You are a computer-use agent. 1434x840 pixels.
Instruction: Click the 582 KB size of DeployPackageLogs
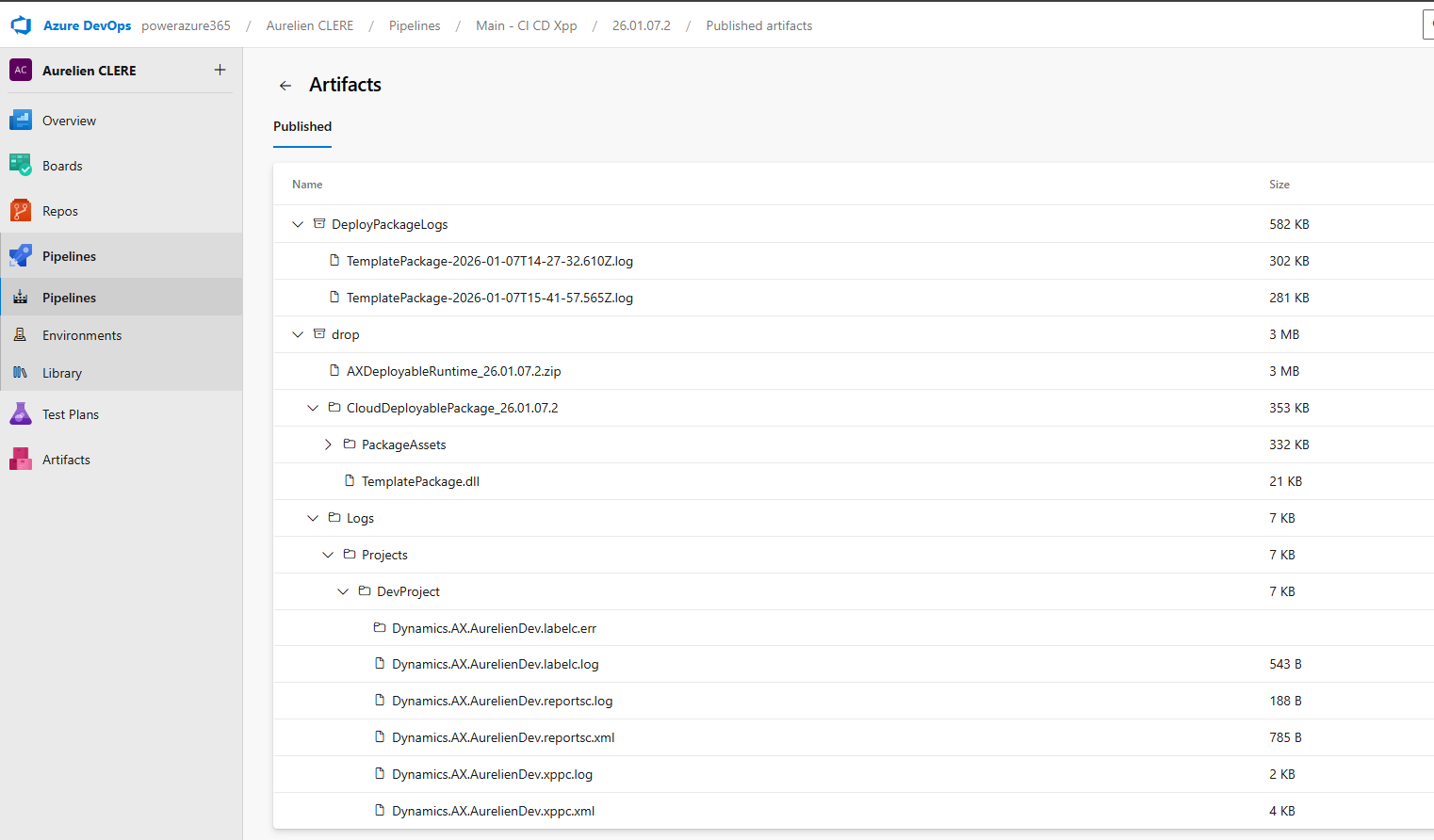pos(1289,224)
